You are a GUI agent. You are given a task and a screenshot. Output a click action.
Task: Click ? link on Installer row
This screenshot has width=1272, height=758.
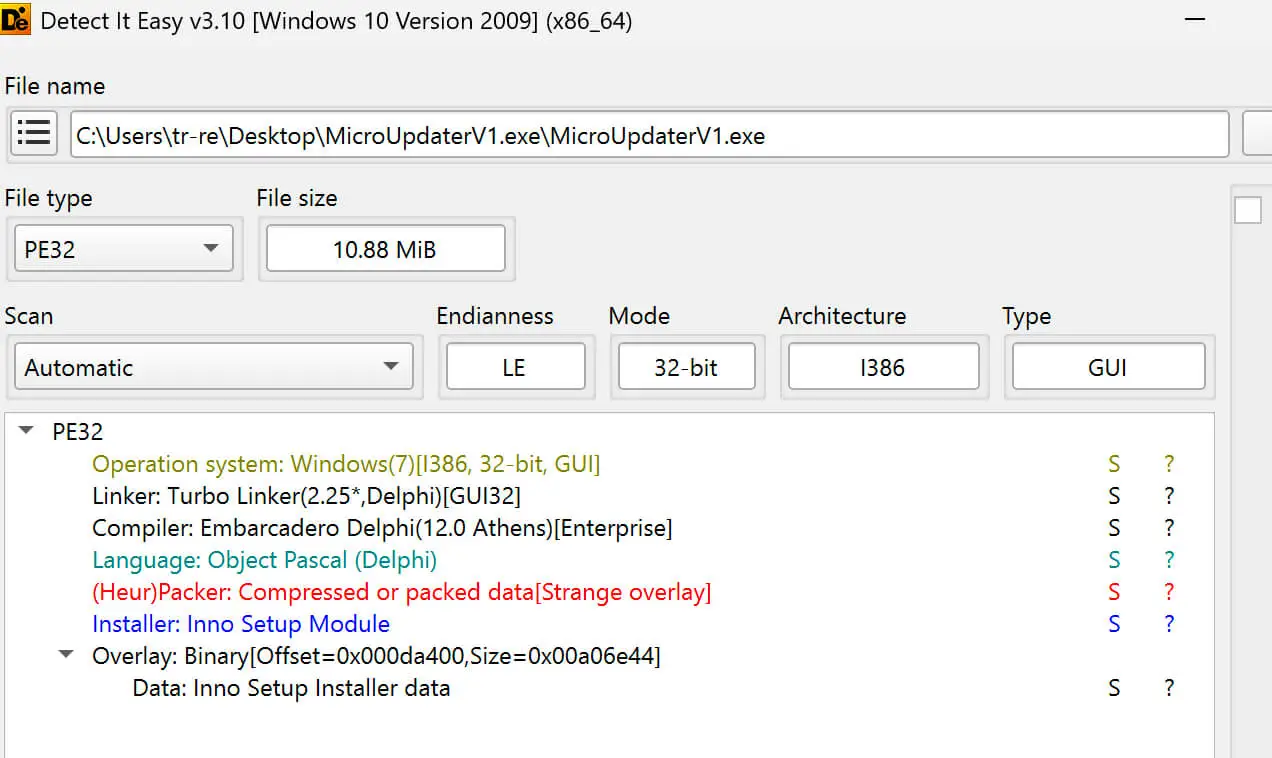pyautogui.click(x=1169, y=624)
